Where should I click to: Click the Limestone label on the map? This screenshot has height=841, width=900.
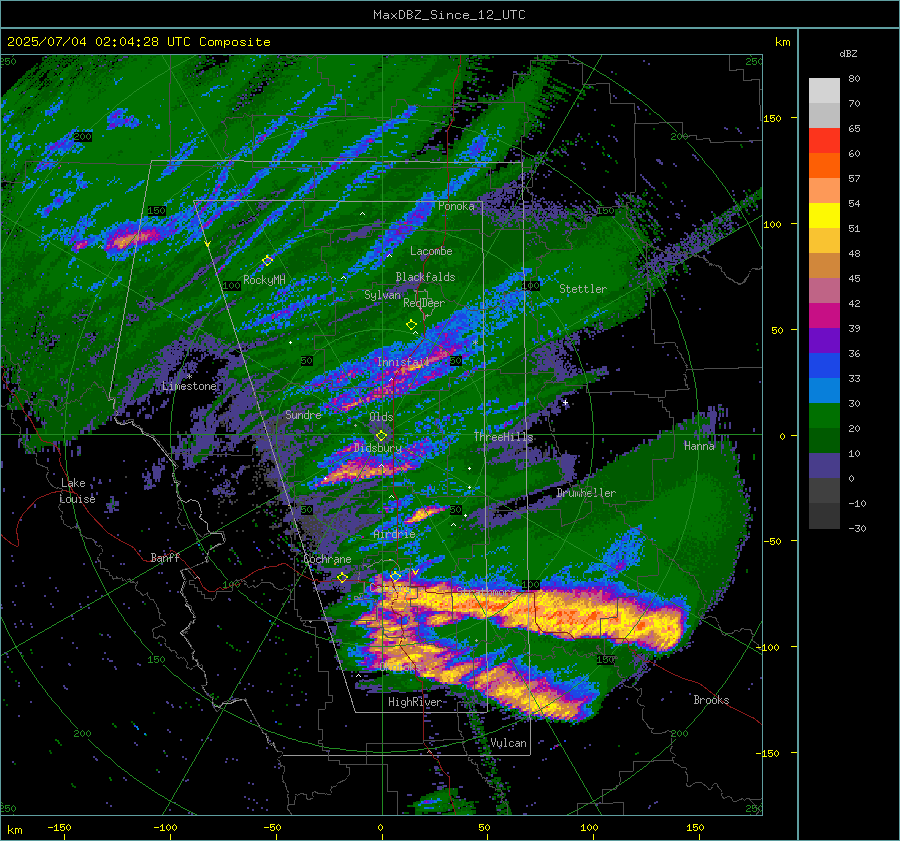[189, 386]
